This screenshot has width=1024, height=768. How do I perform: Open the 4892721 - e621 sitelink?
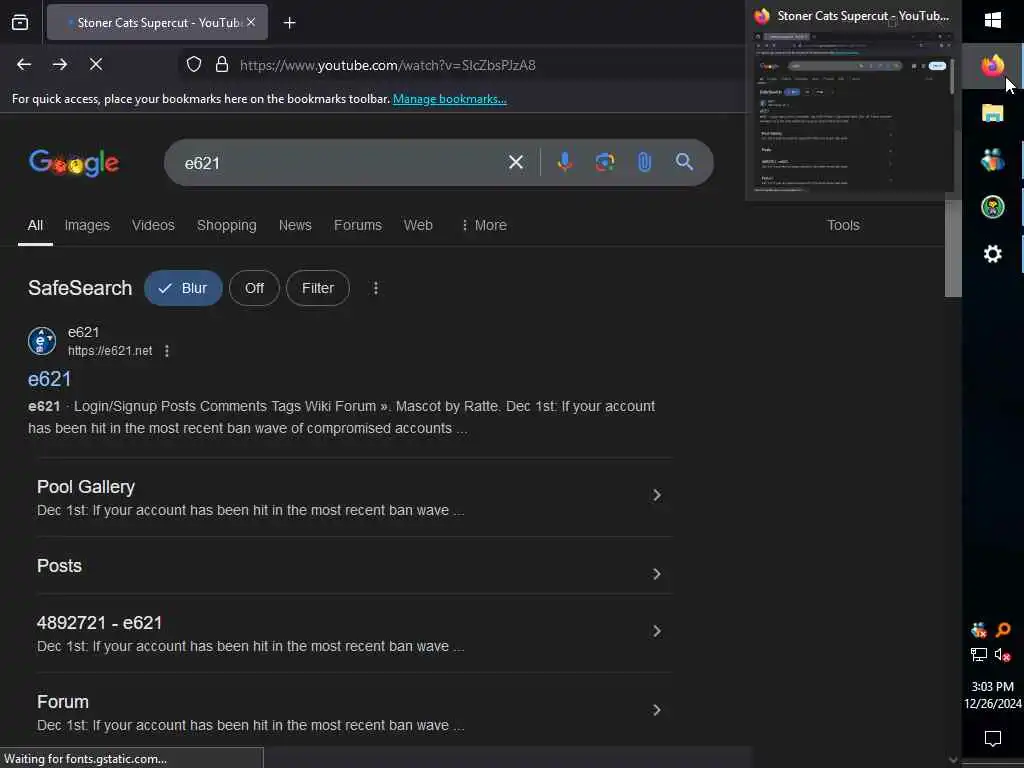(99, 623)
